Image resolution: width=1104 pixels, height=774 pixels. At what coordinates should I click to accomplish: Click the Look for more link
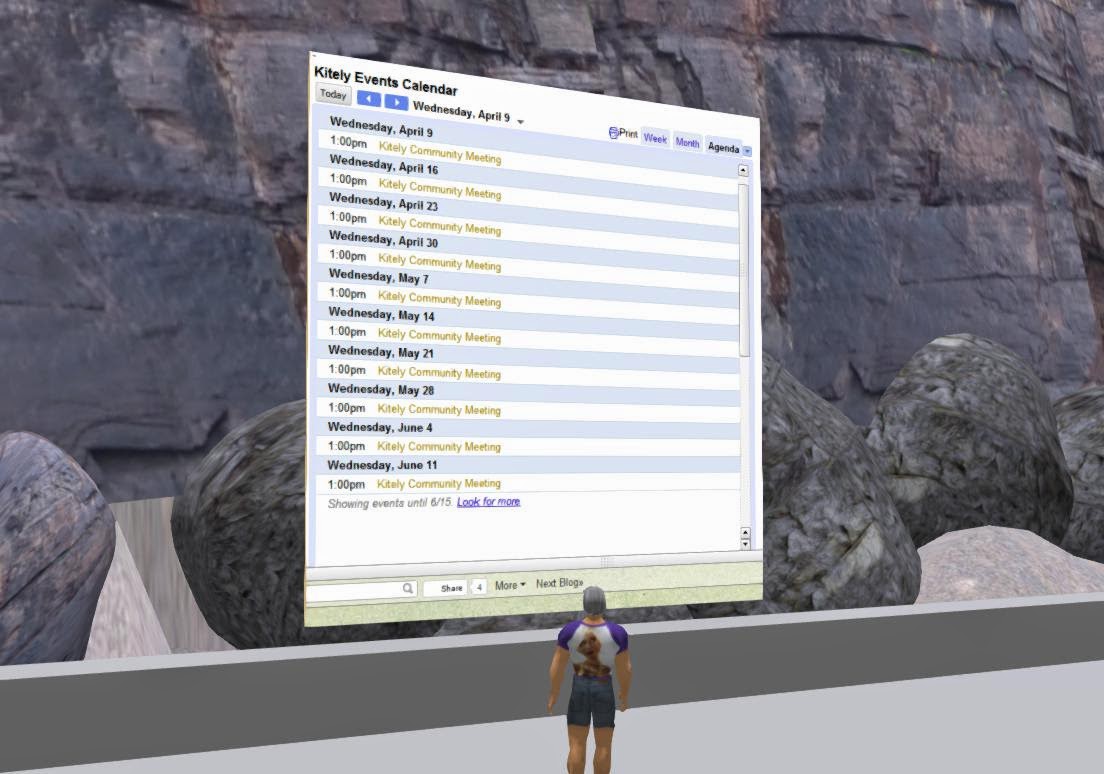[489, 501]
